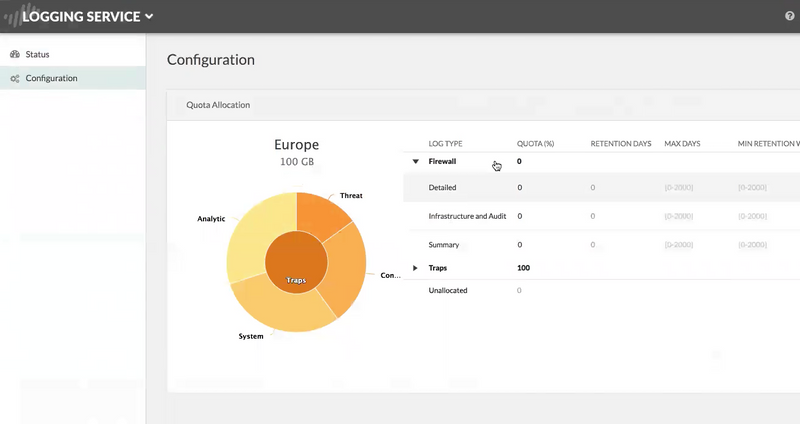The width and height of the screenshot is (800, 424).
Task: Go to the Status page
Action: pyautogui.click(x=37, y=54)
